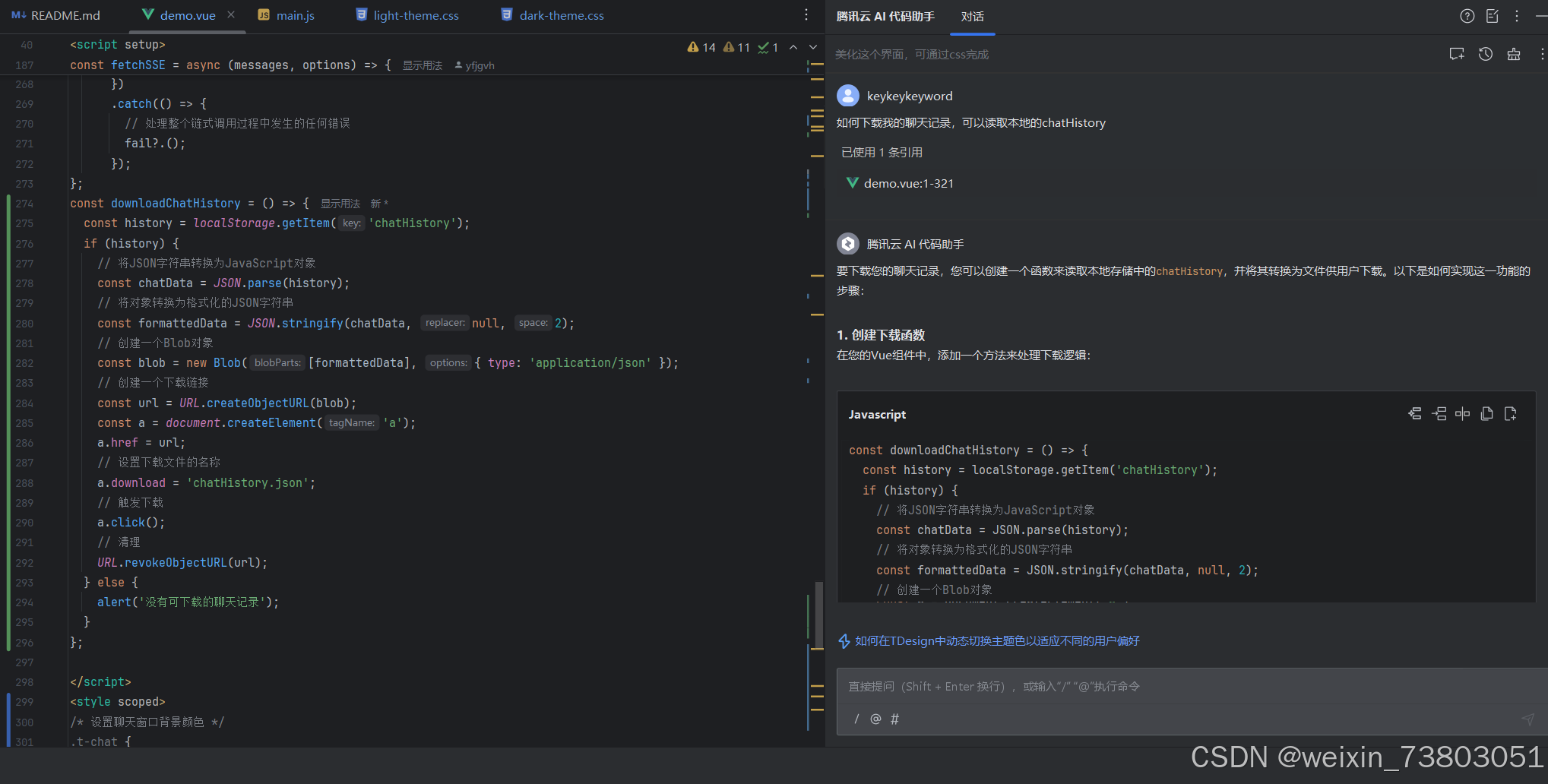Switch to light-theme.css tab
The image size is (1548, 784).
click(x=407, y=15)
